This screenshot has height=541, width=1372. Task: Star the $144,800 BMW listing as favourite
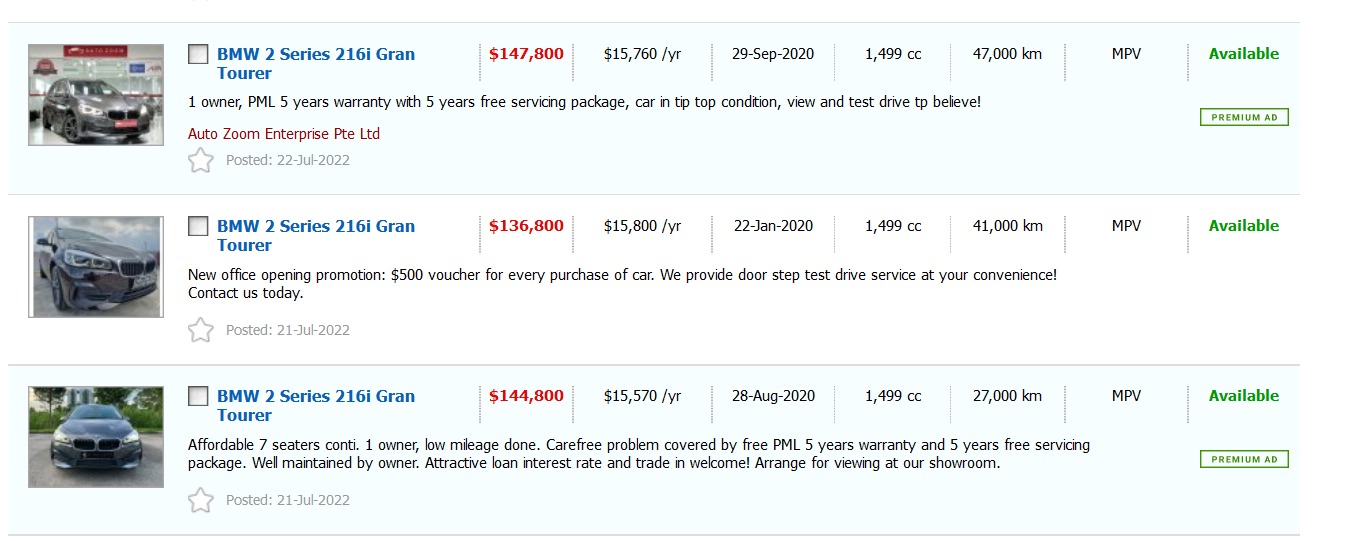(x=201, y=500)
